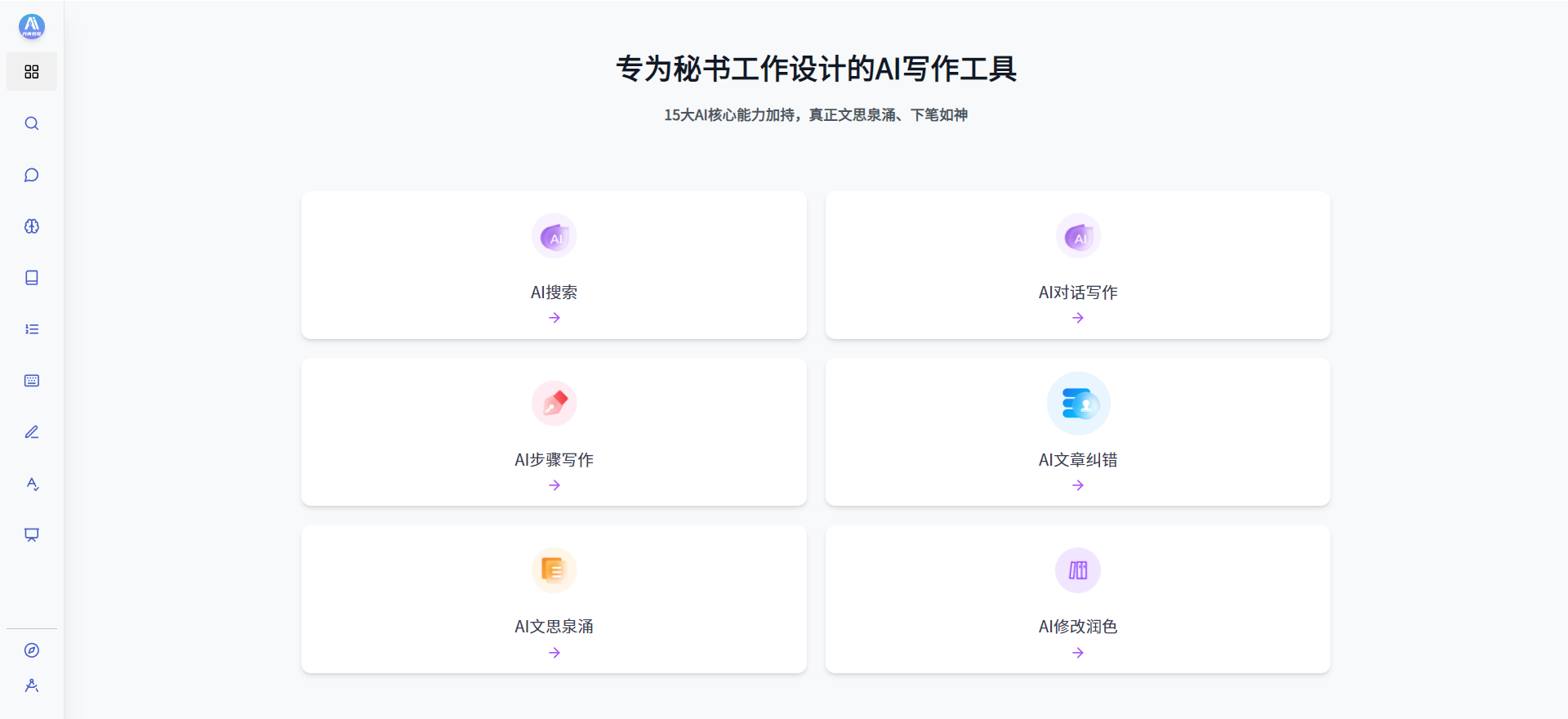The image size is (1568, 719).
Task: Open the AI搜索 label link
Action: pos(555,293)
